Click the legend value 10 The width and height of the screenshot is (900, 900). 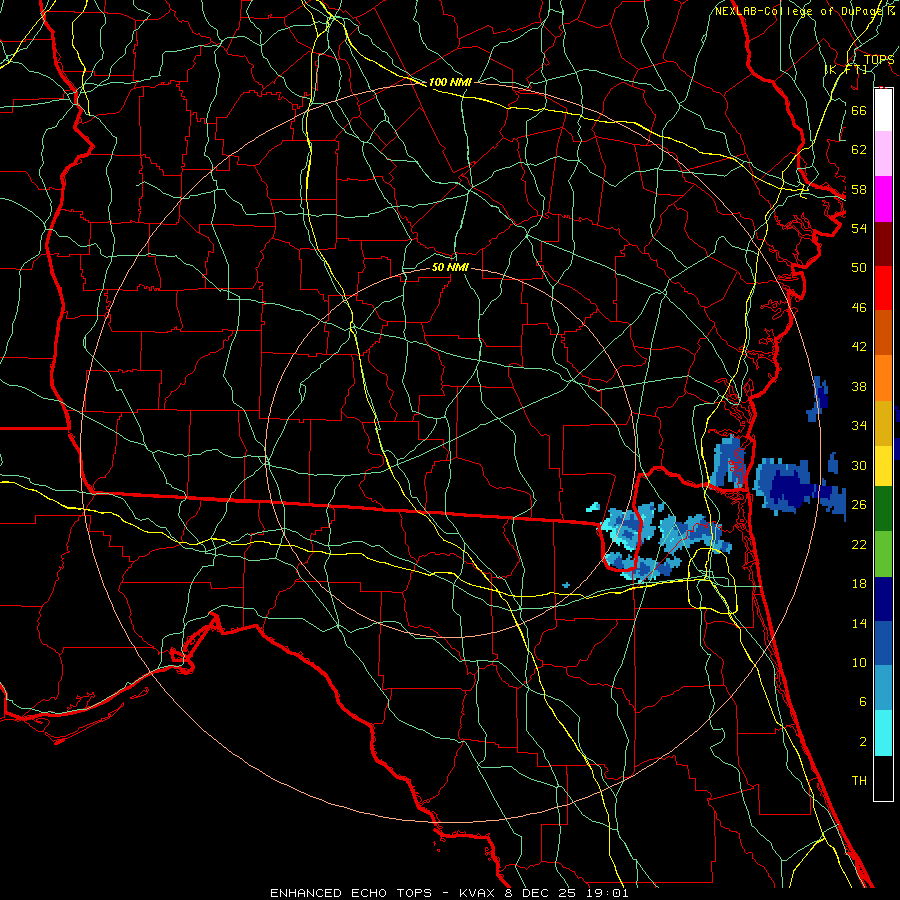[859, 662]
